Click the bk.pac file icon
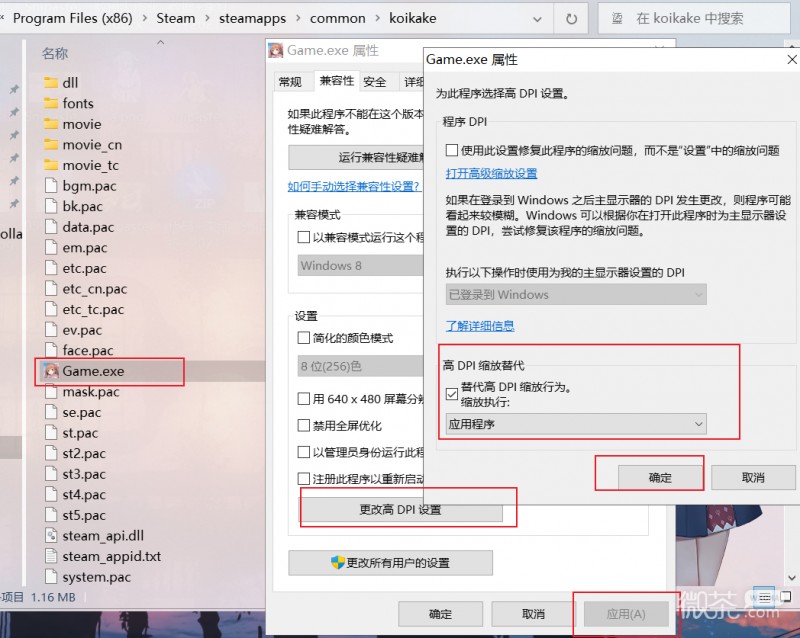This screenshot has height=638, width=800. [x=51, y=206]
